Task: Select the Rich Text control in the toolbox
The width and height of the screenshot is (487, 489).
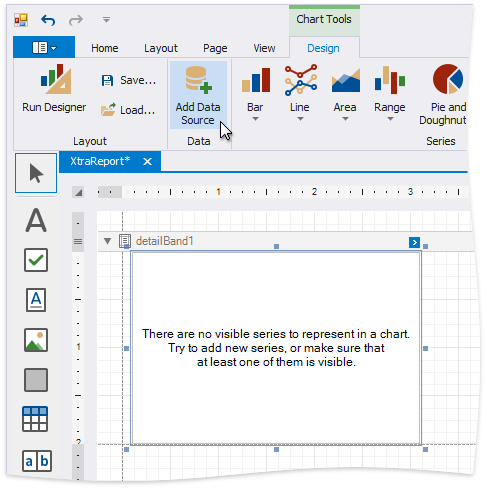Action: [36, 300]
